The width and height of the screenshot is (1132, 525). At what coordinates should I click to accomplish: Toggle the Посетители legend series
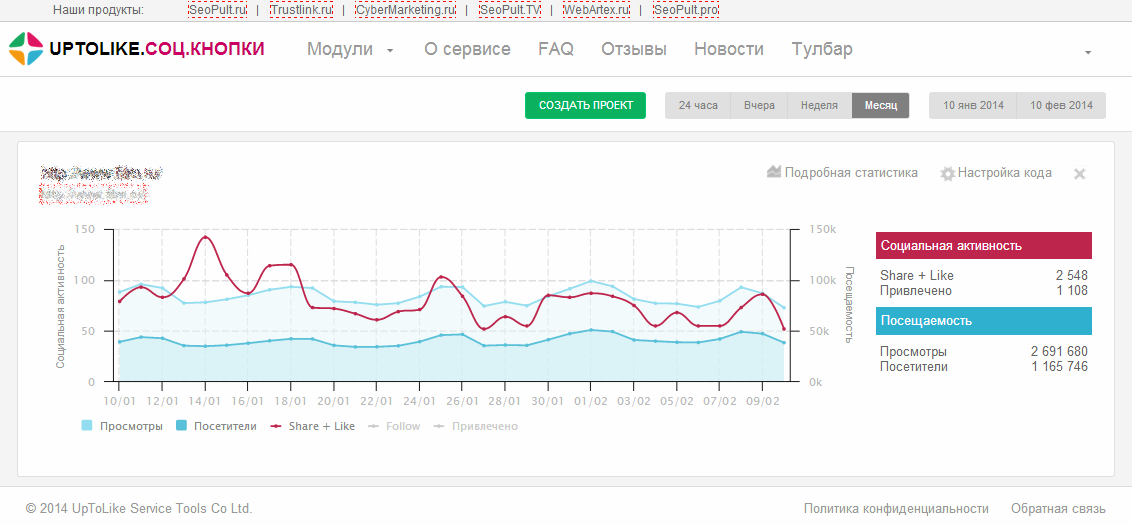coord(217,426)
